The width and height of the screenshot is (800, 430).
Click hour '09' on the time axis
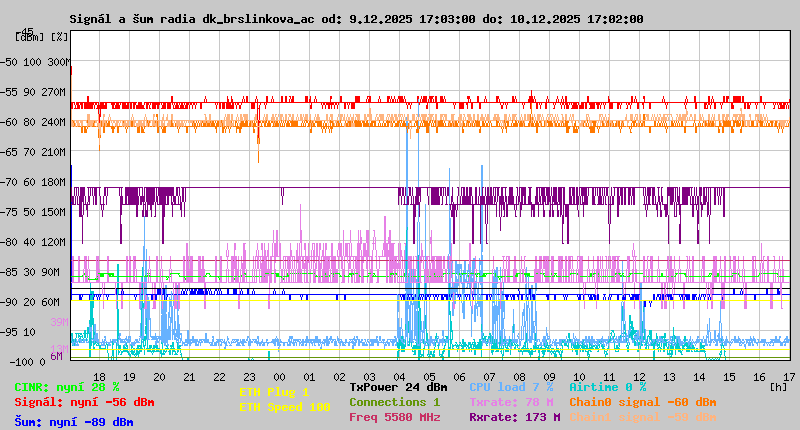[549, 377]
